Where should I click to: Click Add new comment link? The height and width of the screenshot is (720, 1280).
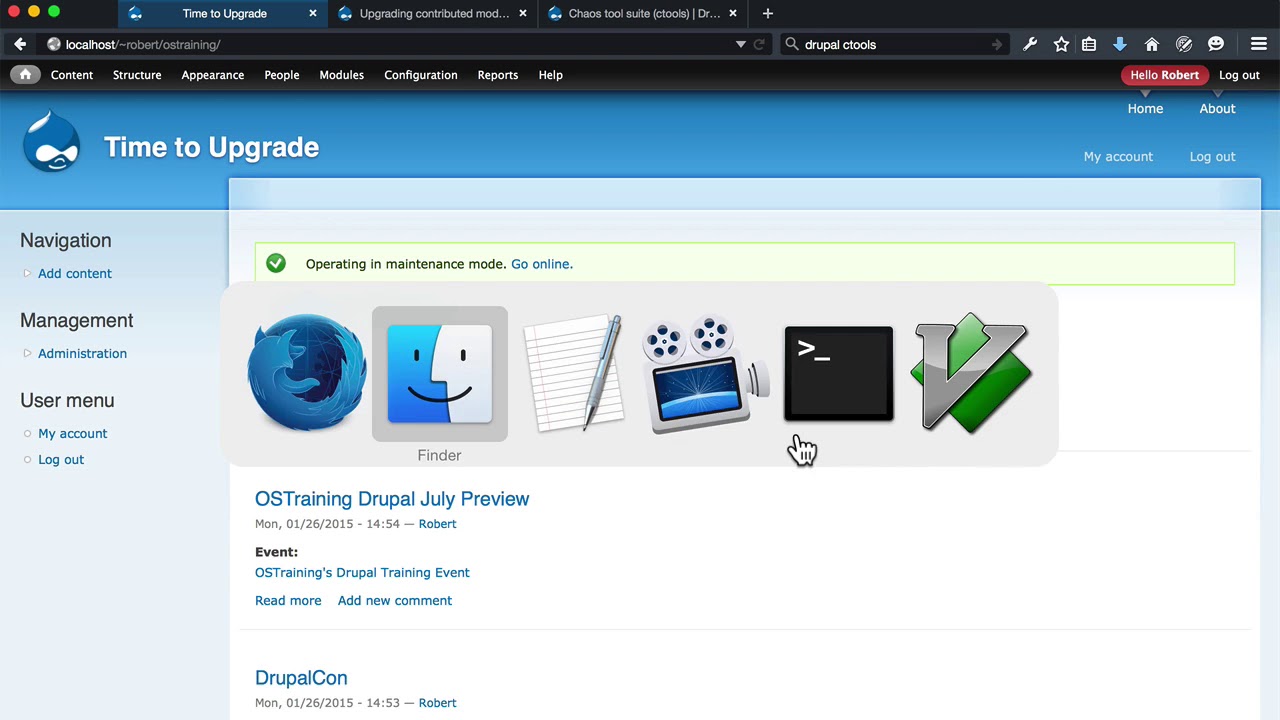(x=395, y=600)
